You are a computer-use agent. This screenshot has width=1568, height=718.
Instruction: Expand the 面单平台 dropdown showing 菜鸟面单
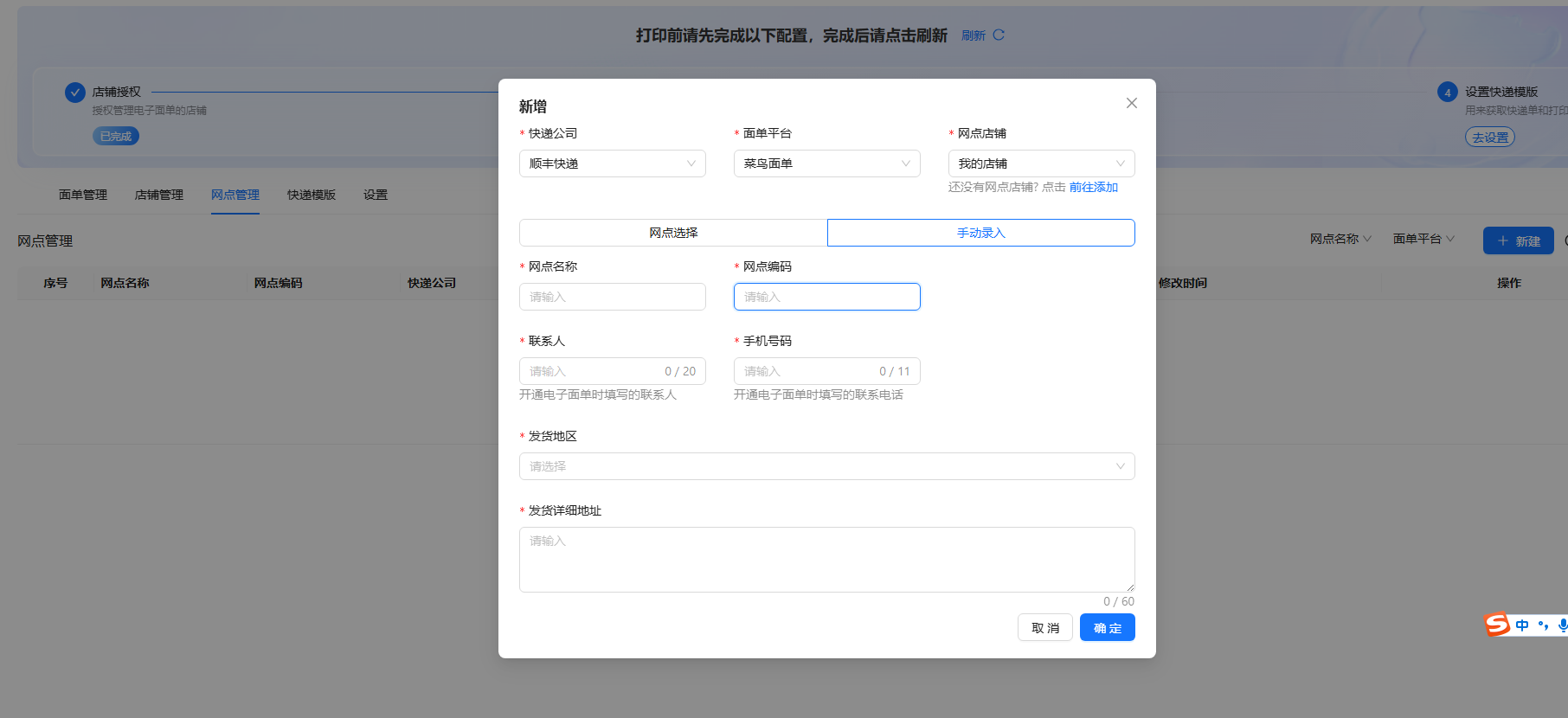tap(826, 163)
